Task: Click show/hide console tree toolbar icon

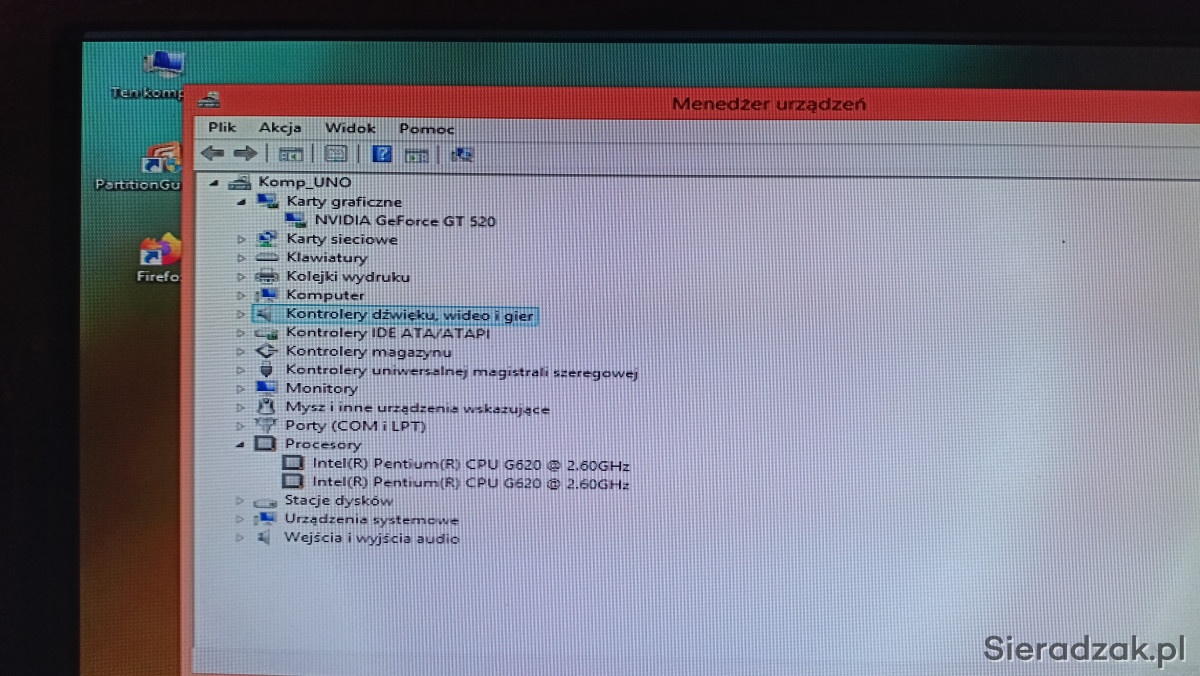Action: 291,154
